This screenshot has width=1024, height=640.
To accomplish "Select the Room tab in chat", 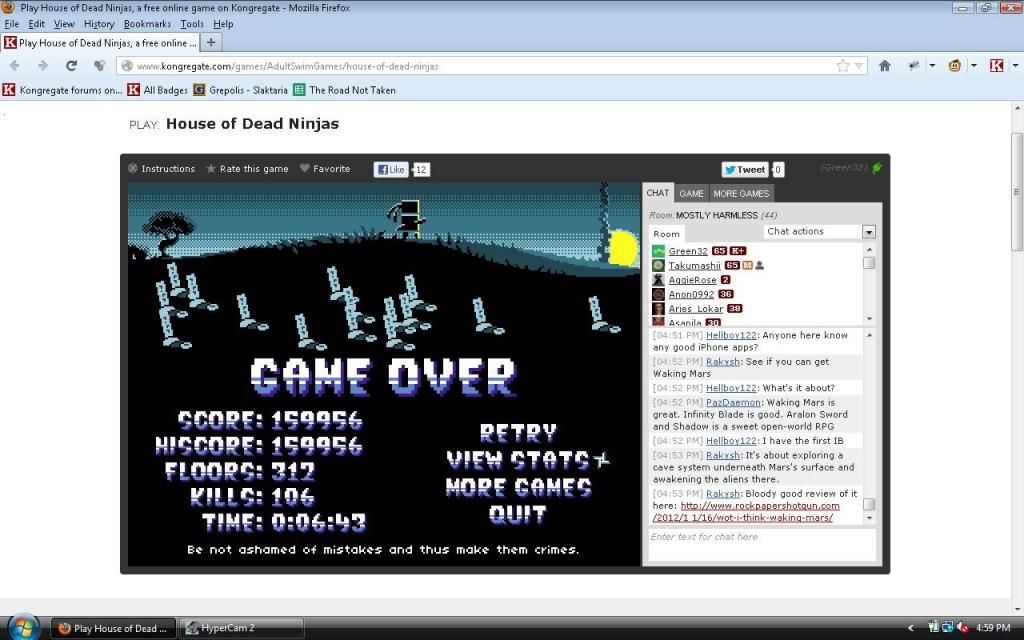I will click(x=666, y=234).
